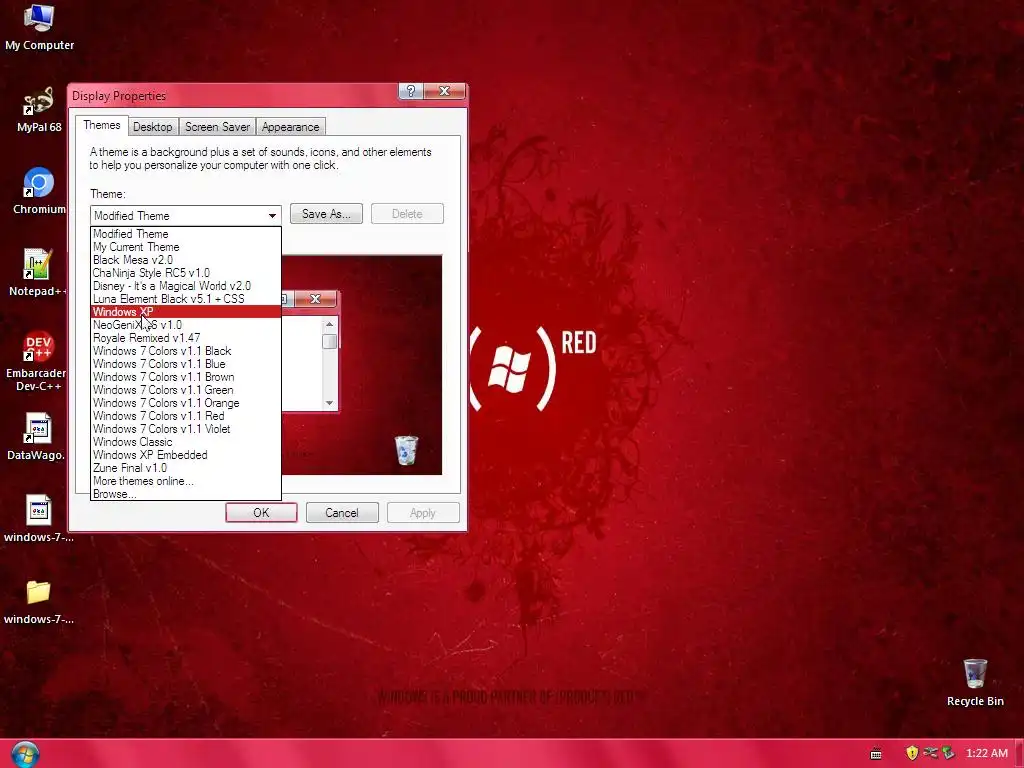This screenshot has height=768, width=1024.
Task: Select the Browse... entry in theme list
Action: click(185, 494)
